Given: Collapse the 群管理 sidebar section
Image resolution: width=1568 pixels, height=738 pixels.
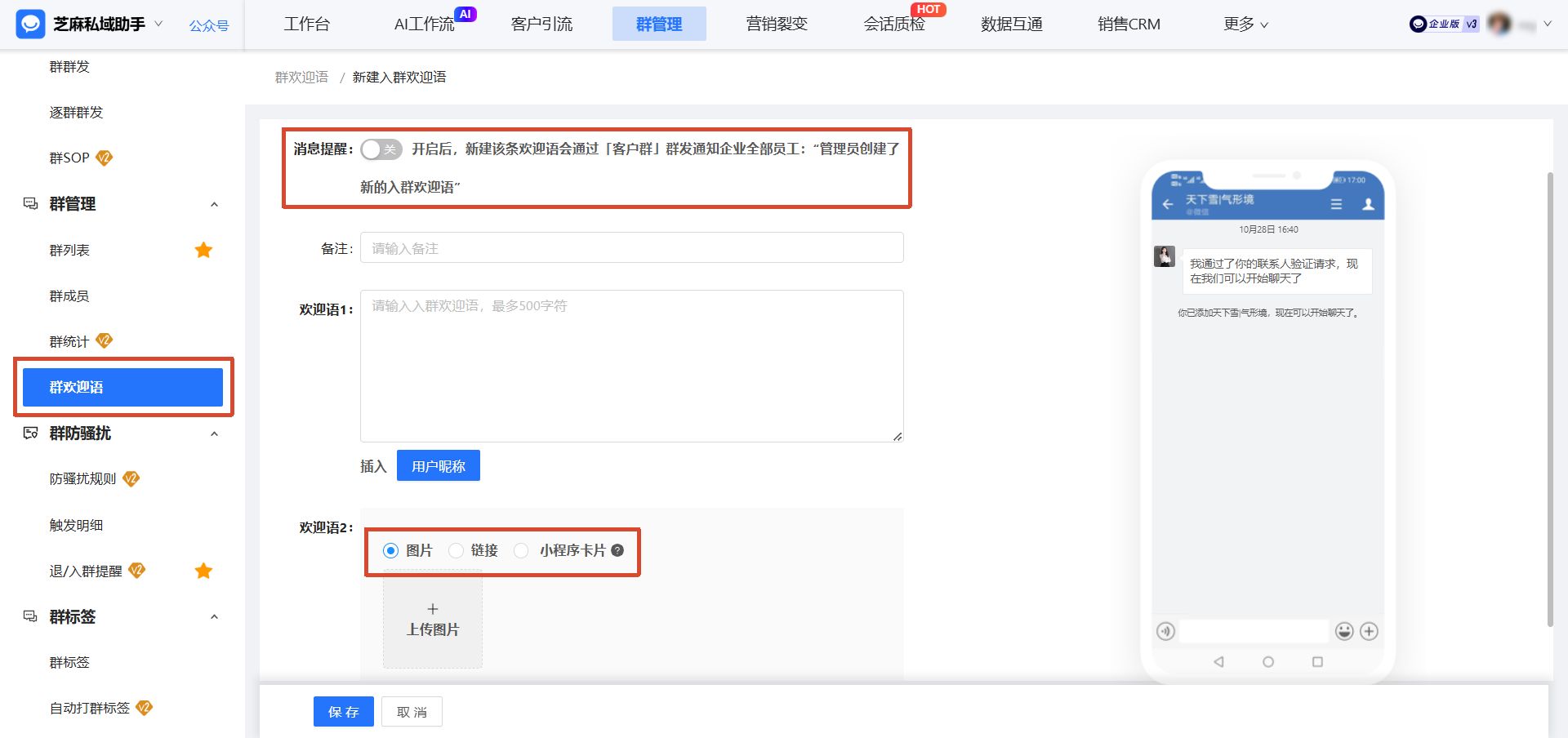Looking at the screenshot, I should pyautogui.click(x=214, y=204).
